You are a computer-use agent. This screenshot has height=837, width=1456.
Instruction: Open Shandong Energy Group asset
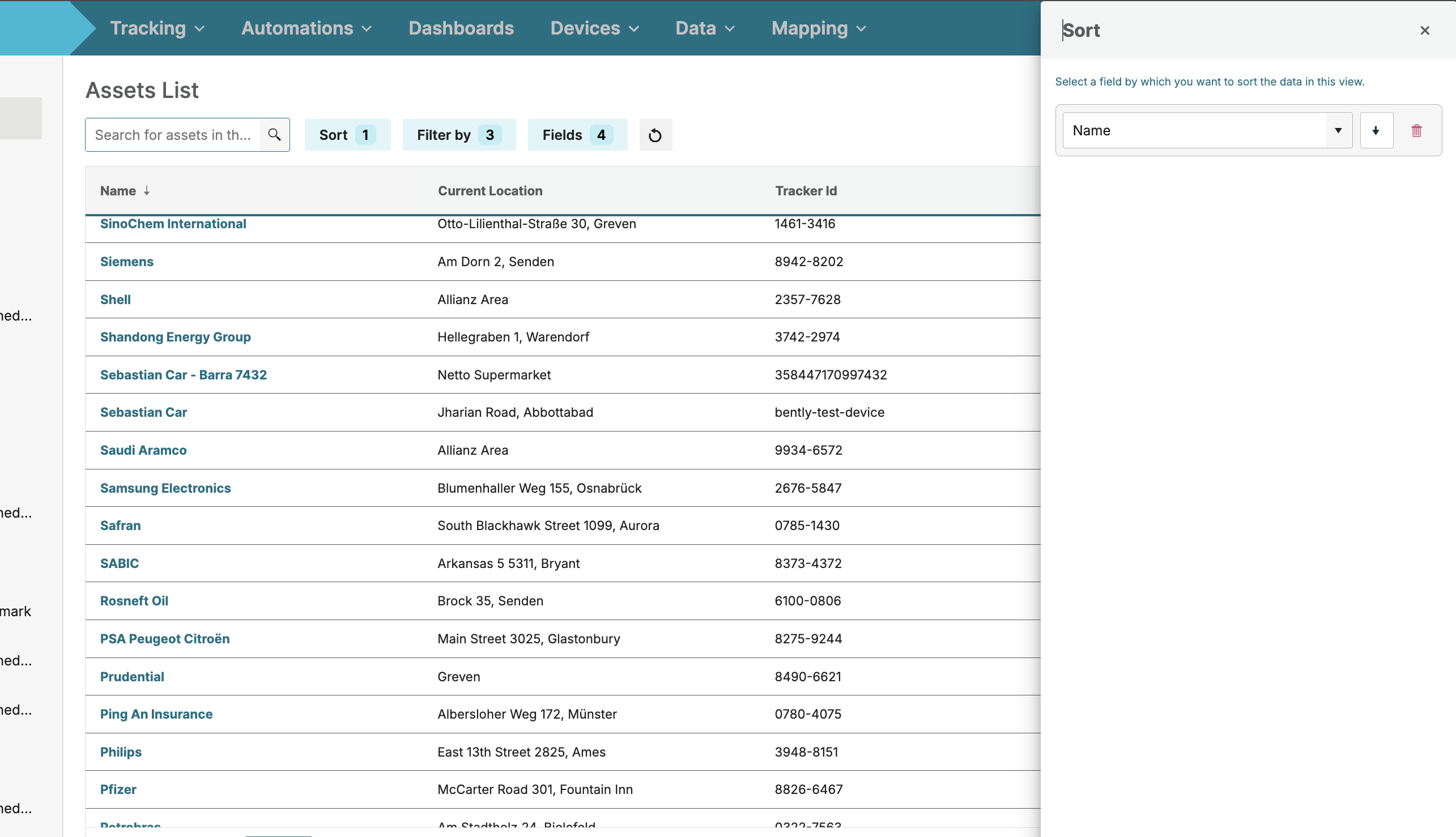pyautogui.click(x=175, y=337)
